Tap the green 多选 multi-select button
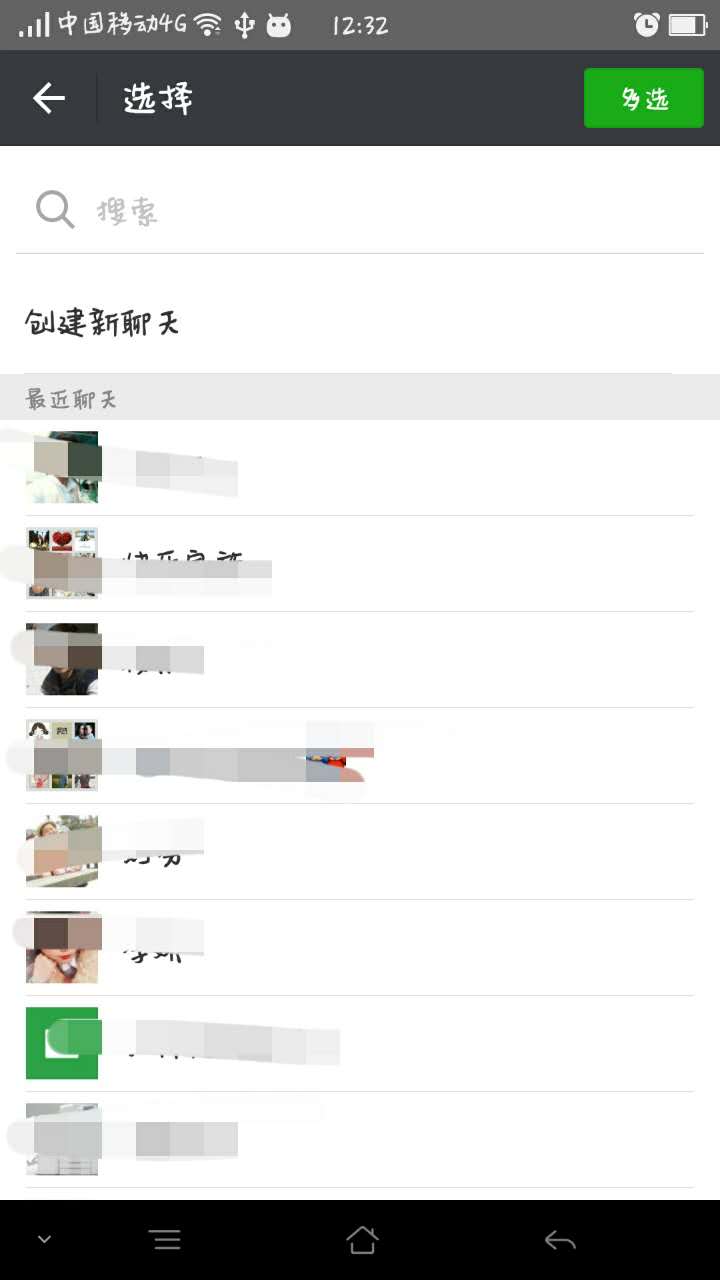Image resolution: width=720 pixels, height=1280 pixels. [x=644, y=98]
